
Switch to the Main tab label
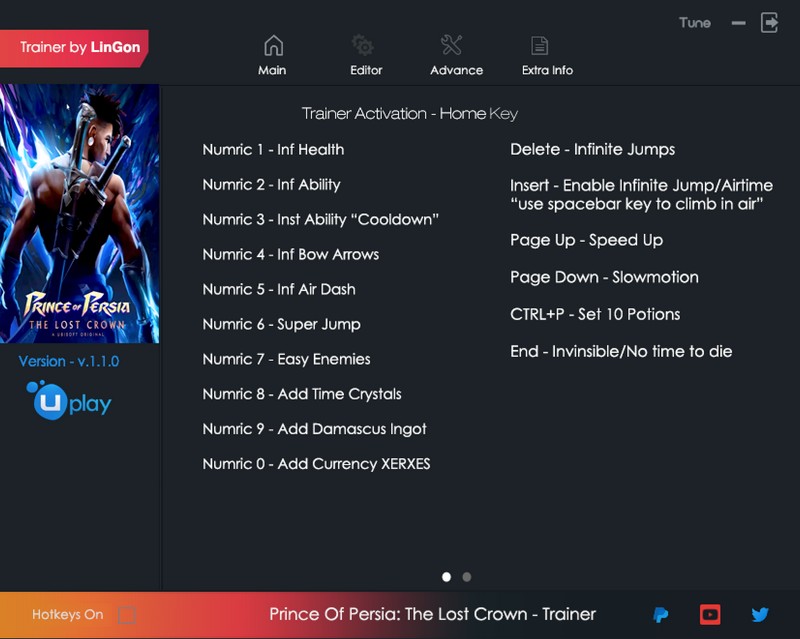click(x=272, y=70)
